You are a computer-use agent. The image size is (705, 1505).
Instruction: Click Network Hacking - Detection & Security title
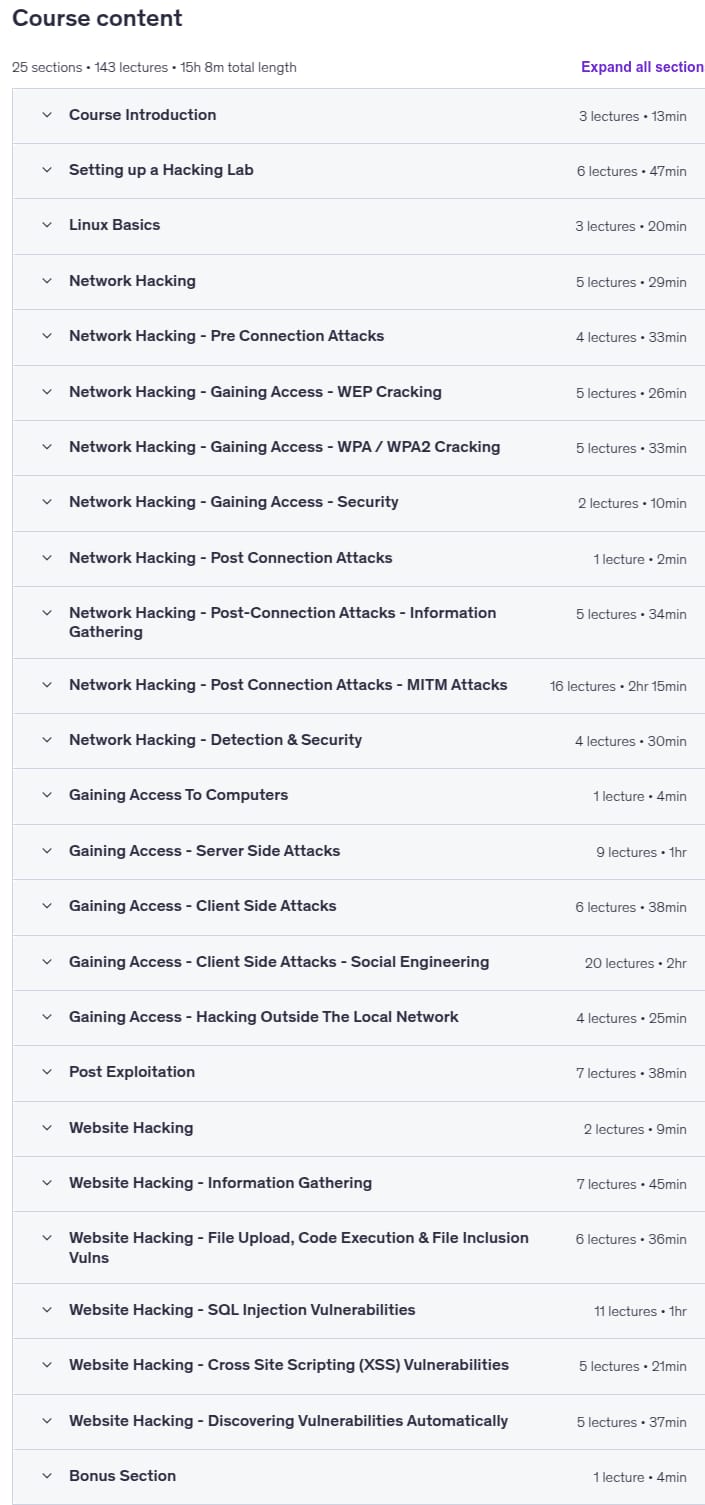[215, 740]
